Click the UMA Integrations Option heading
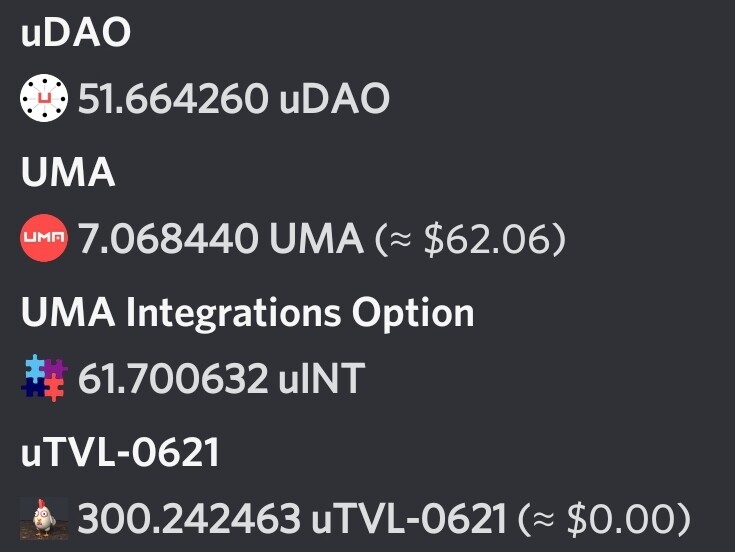 (248, 314)
